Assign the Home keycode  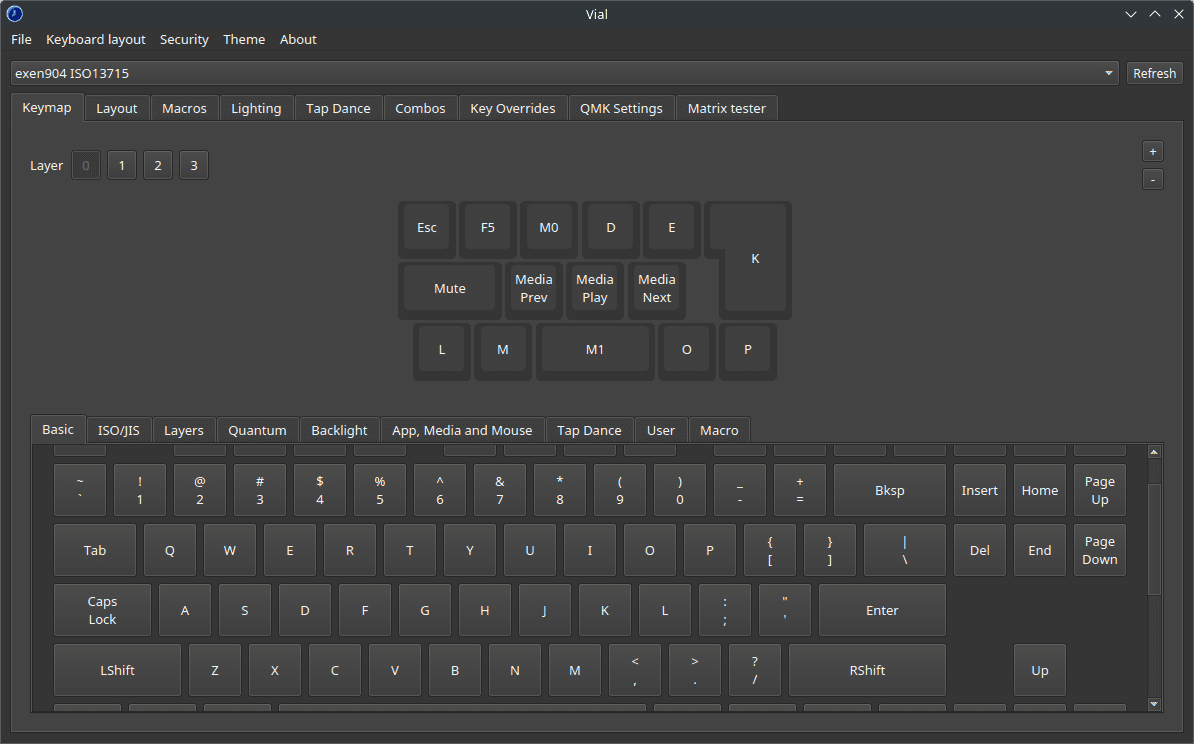point(1039,490)
